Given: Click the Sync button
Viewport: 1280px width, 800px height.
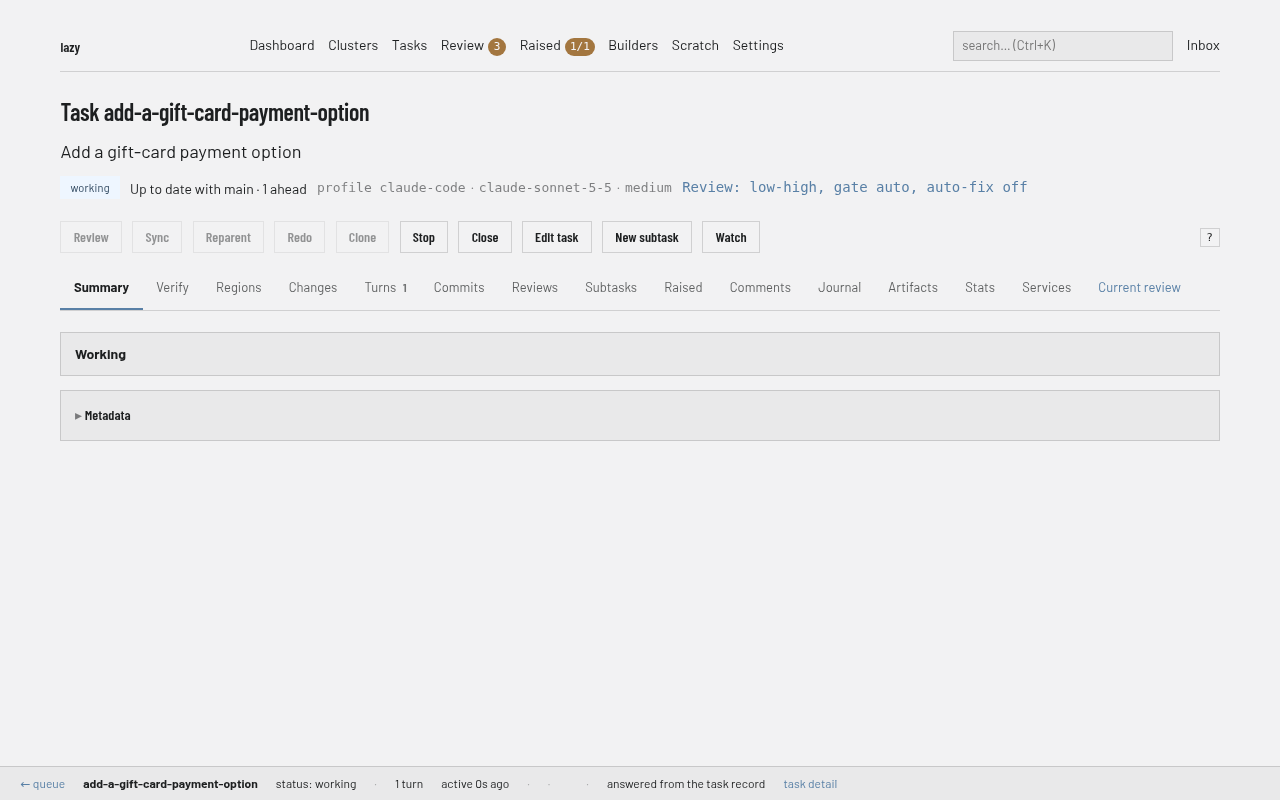Looking at the screenshot, I should (157, 237).
